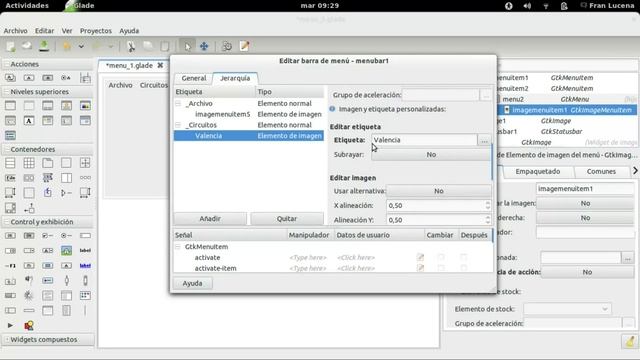Activate the blue drag-resize mode tool
Viewport: 640px width, 360px height.
click(x=204, y=46)
